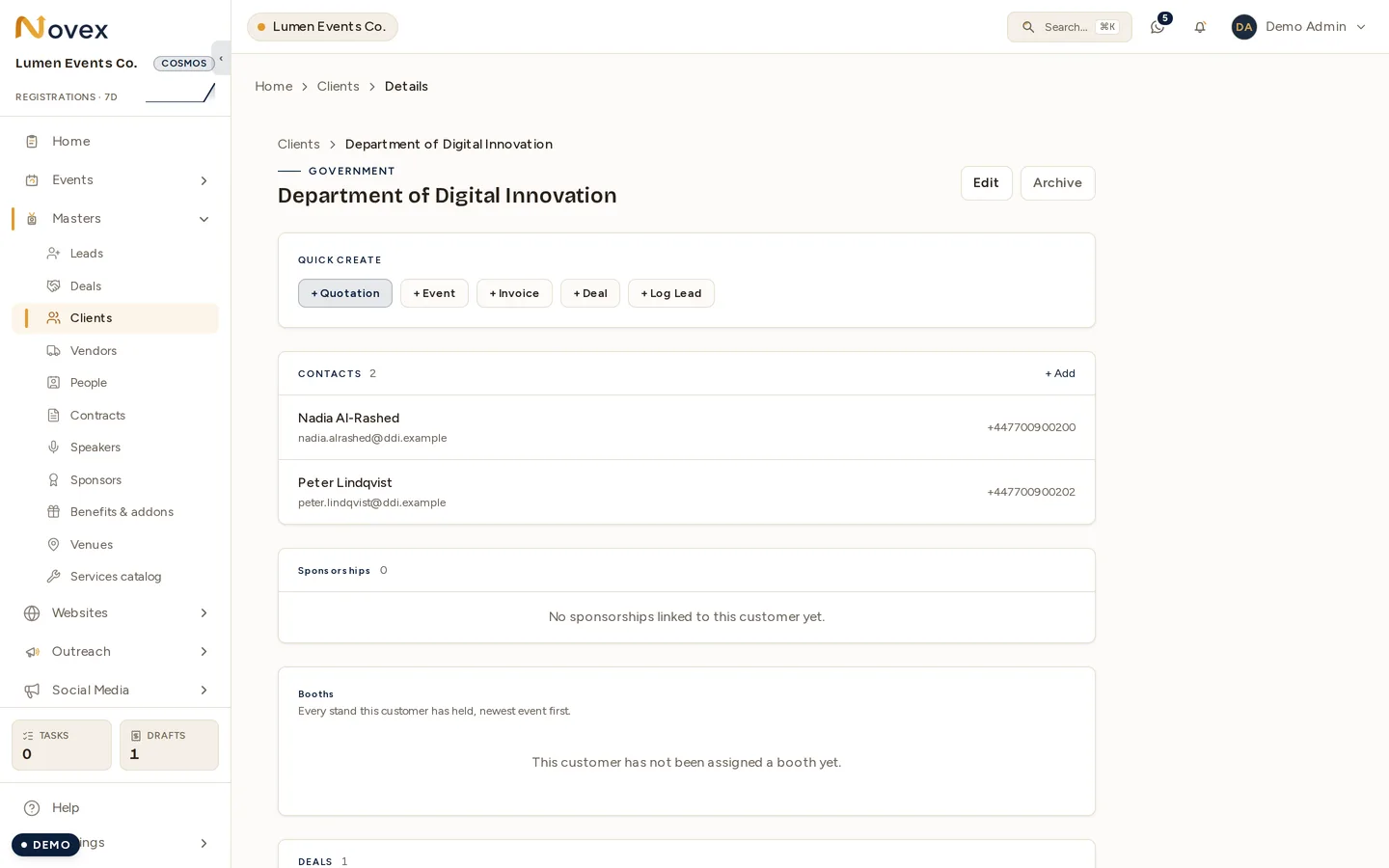Collapse the sidebar with the arrow handle
1389x868 pixels.
[221, 58]
